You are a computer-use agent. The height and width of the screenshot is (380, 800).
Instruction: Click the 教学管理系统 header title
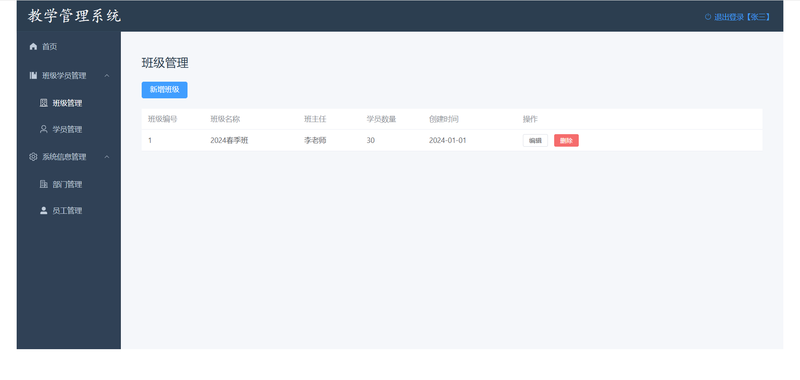tap(74, 16)
